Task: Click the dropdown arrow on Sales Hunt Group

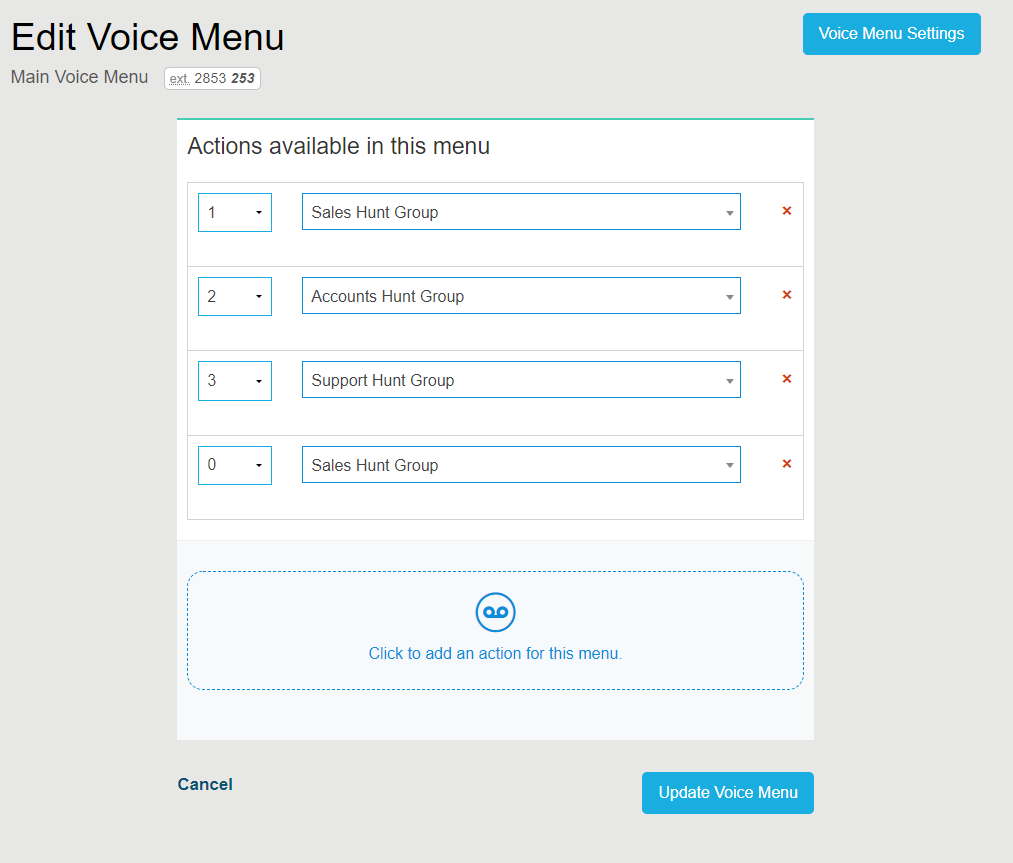Action: [729, 211]
